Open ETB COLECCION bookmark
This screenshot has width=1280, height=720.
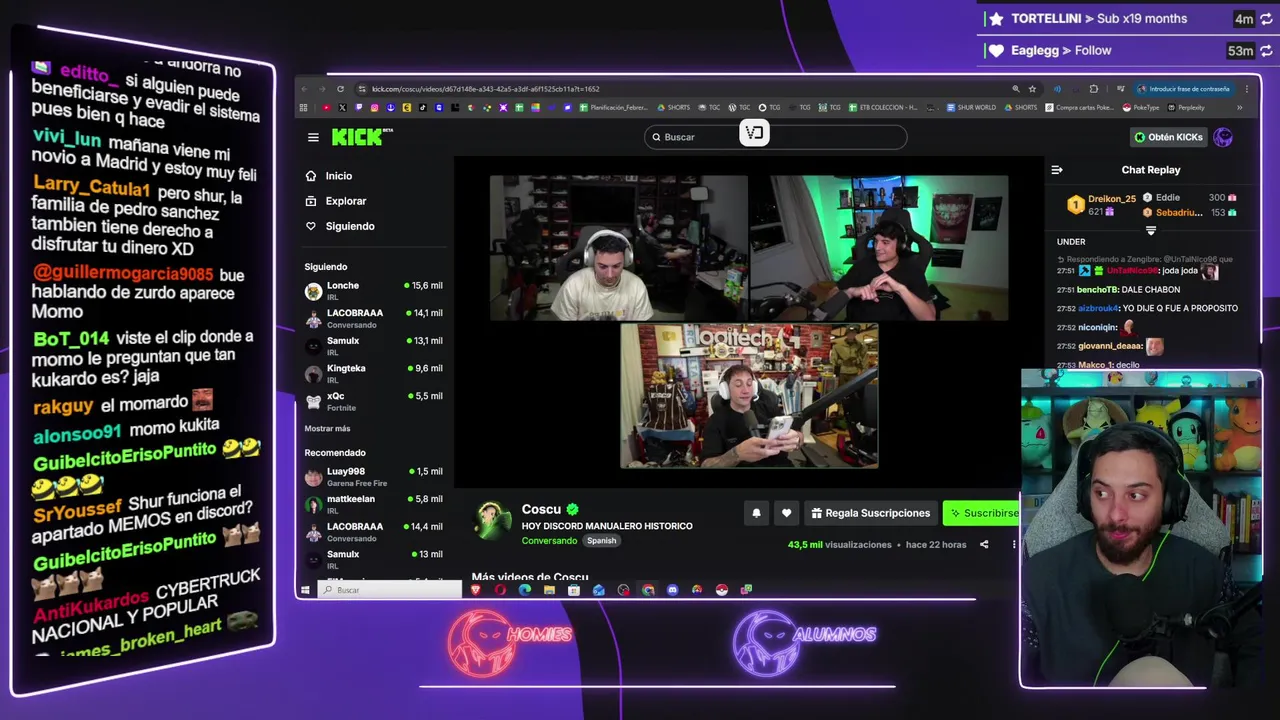point(883,108)
